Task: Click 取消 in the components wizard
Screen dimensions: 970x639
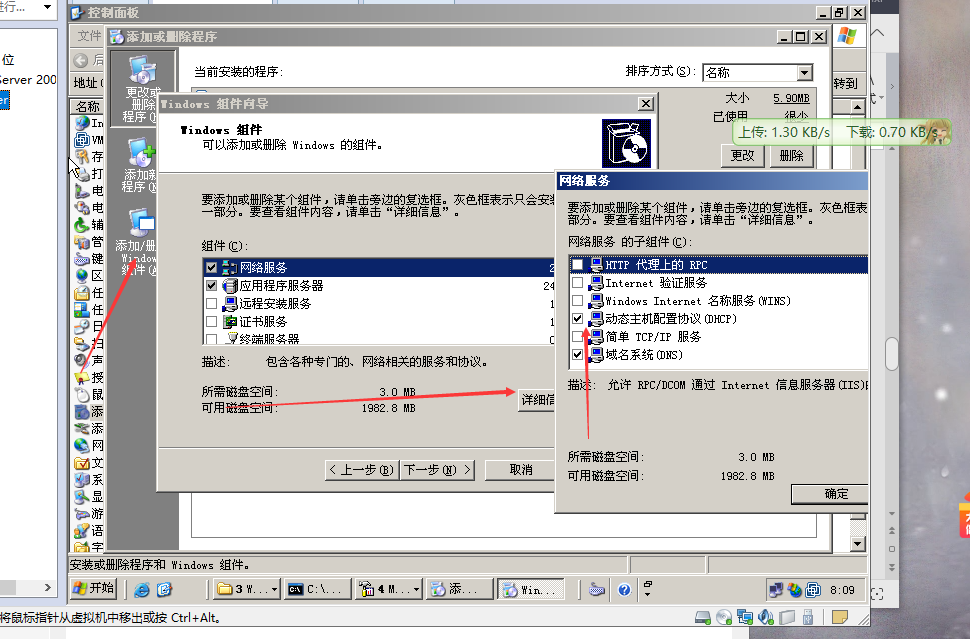Action: (x=520, y=470)
